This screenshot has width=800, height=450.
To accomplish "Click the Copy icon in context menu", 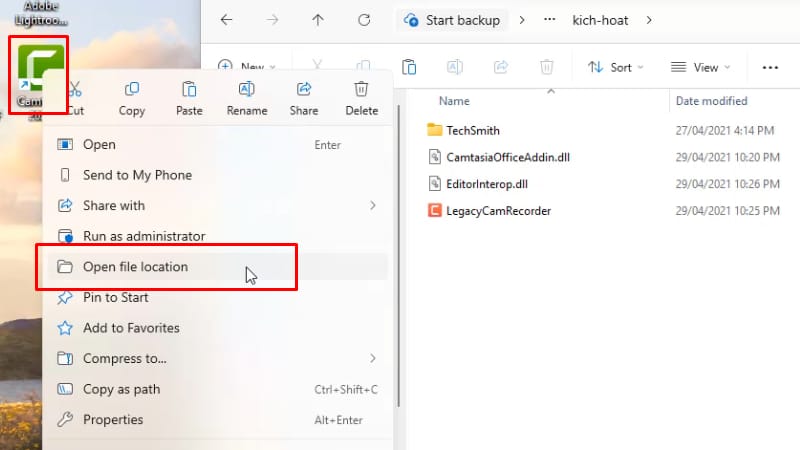I will click(132, 89).
